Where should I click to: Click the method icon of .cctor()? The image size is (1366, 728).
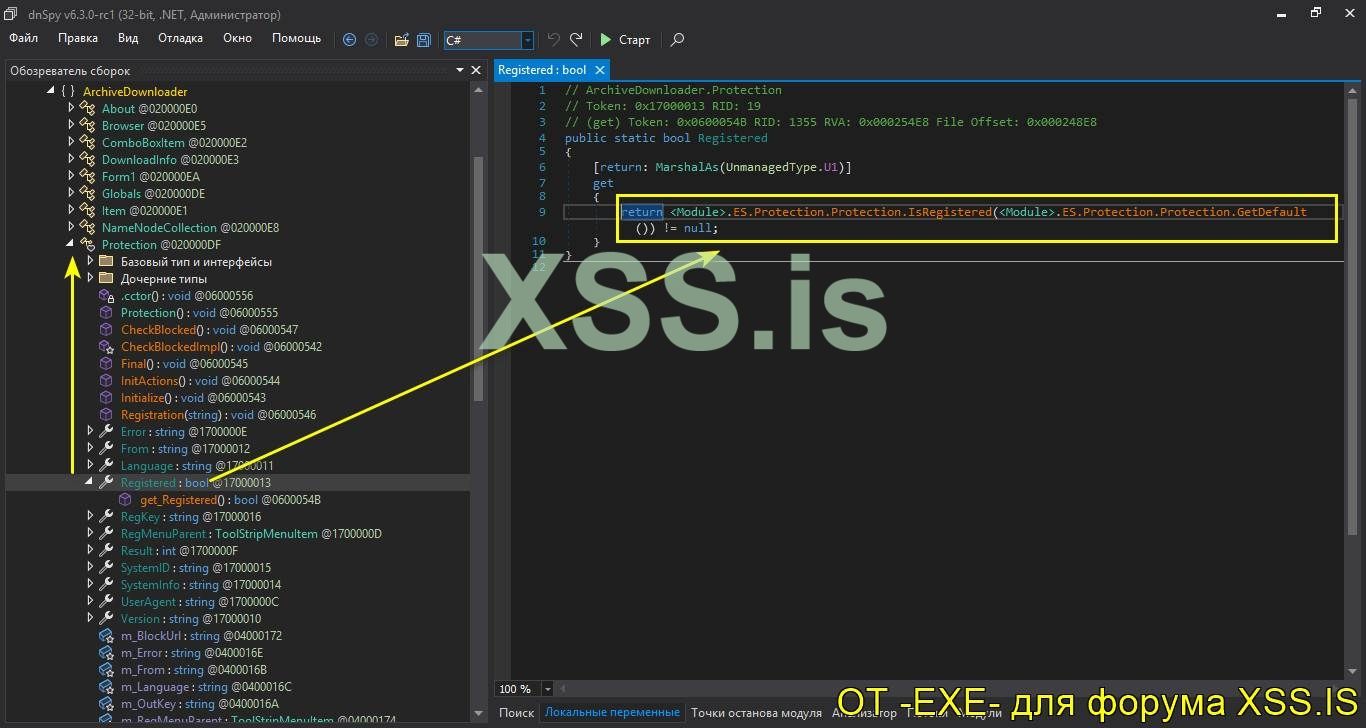click(106, 296)
